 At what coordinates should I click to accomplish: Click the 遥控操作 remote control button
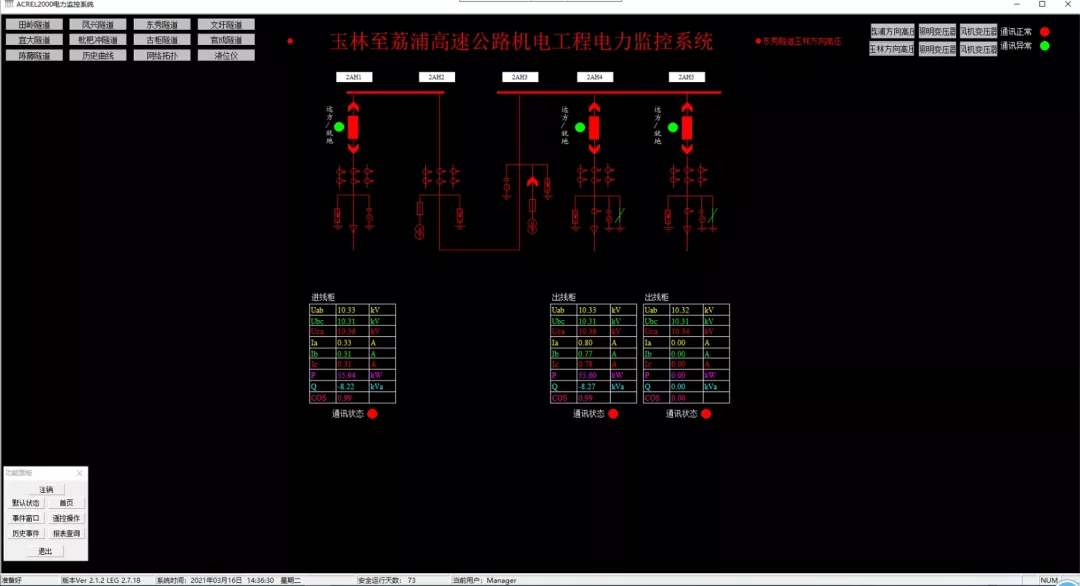pyautogui.click(x=67, y=518)
